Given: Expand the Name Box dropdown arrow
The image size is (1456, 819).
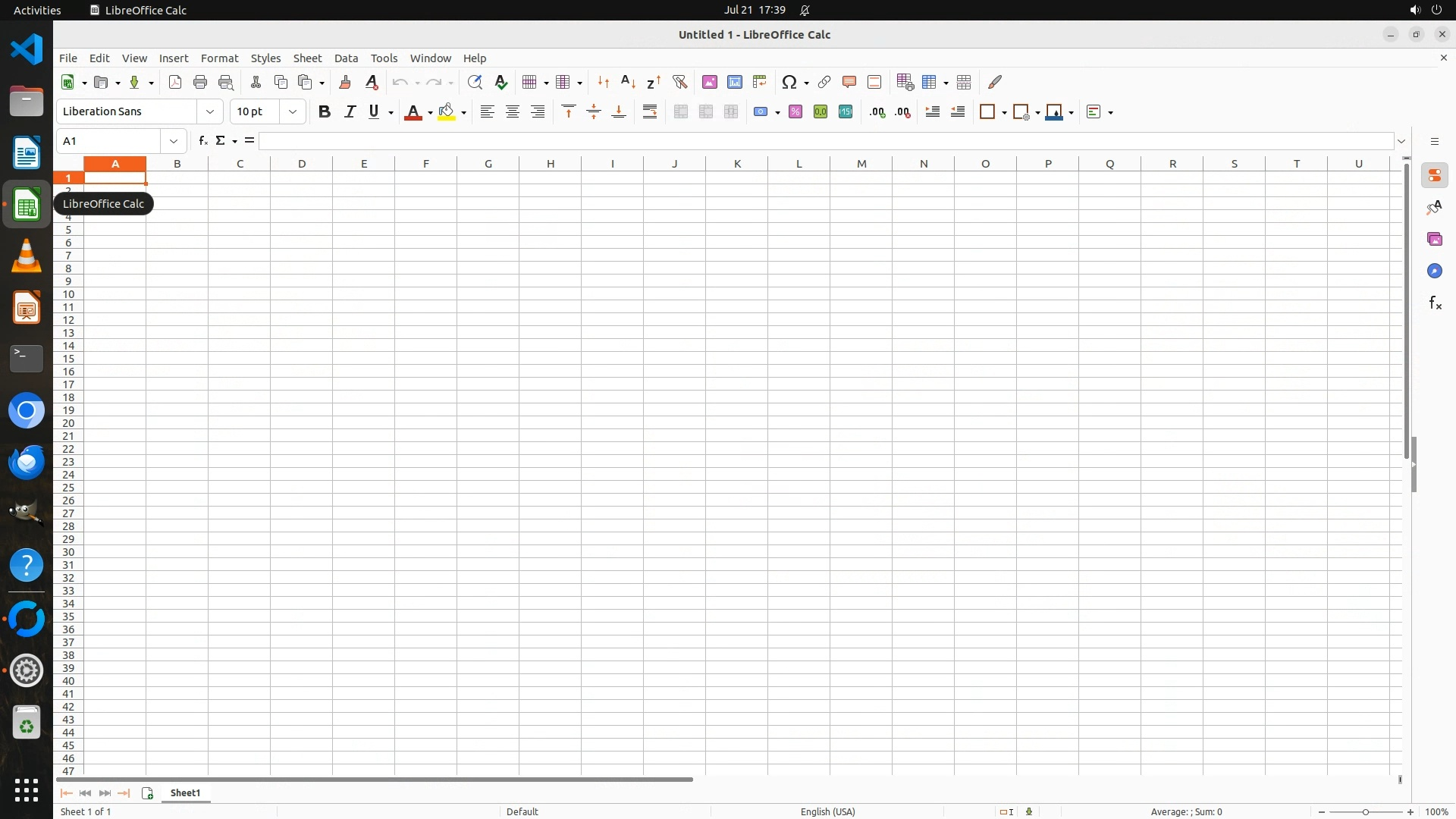Looking at the screenshot, I should [x=174, y=141].
